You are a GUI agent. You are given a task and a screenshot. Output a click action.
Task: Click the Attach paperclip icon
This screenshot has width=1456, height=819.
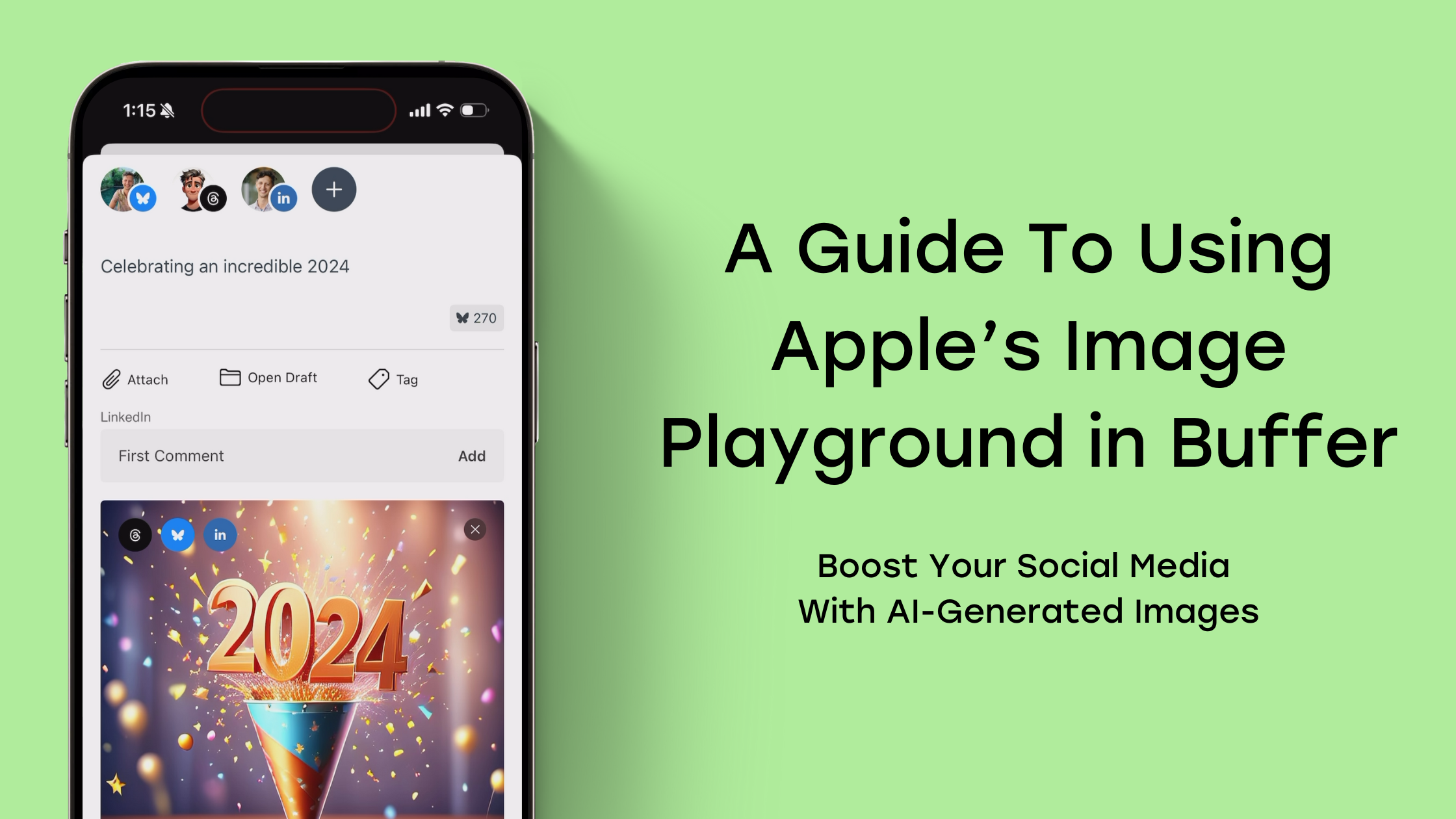pos(111,378)
